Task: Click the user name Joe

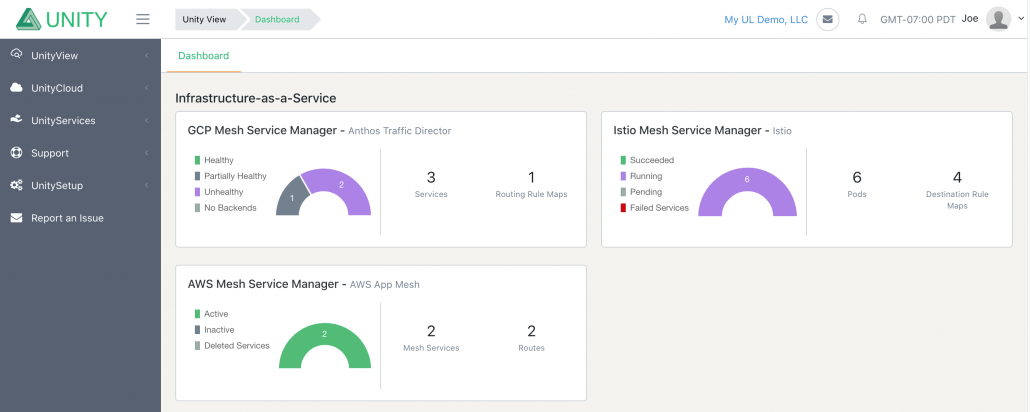Action: [x=970, y=18]
